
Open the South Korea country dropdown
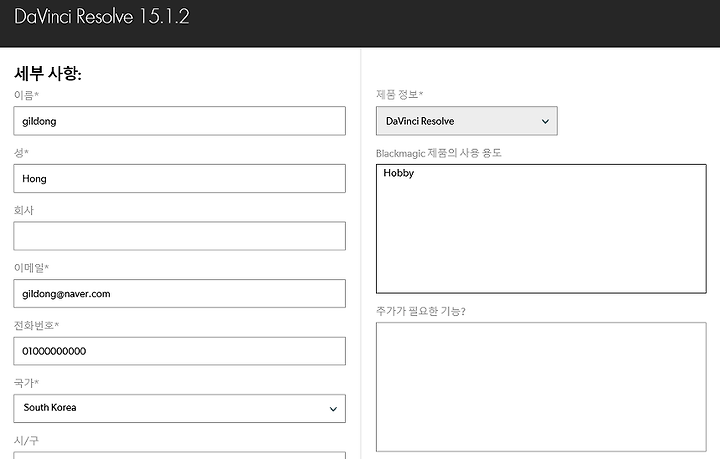(180, 409)
